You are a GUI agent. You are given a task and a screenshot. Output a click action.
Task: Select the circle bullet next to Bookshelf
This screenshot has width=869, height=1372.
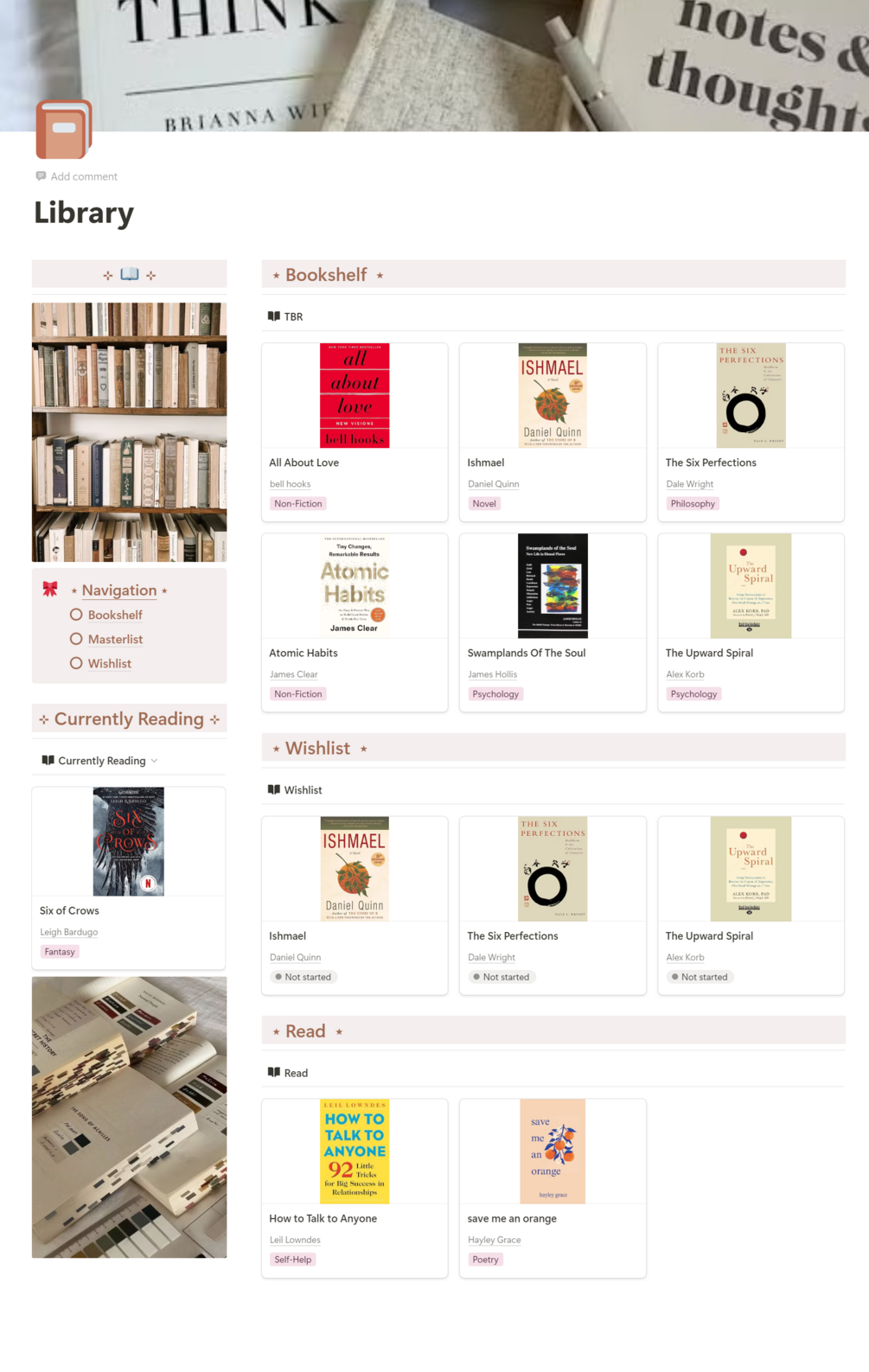pyautogui.click(x=76, y=615)
